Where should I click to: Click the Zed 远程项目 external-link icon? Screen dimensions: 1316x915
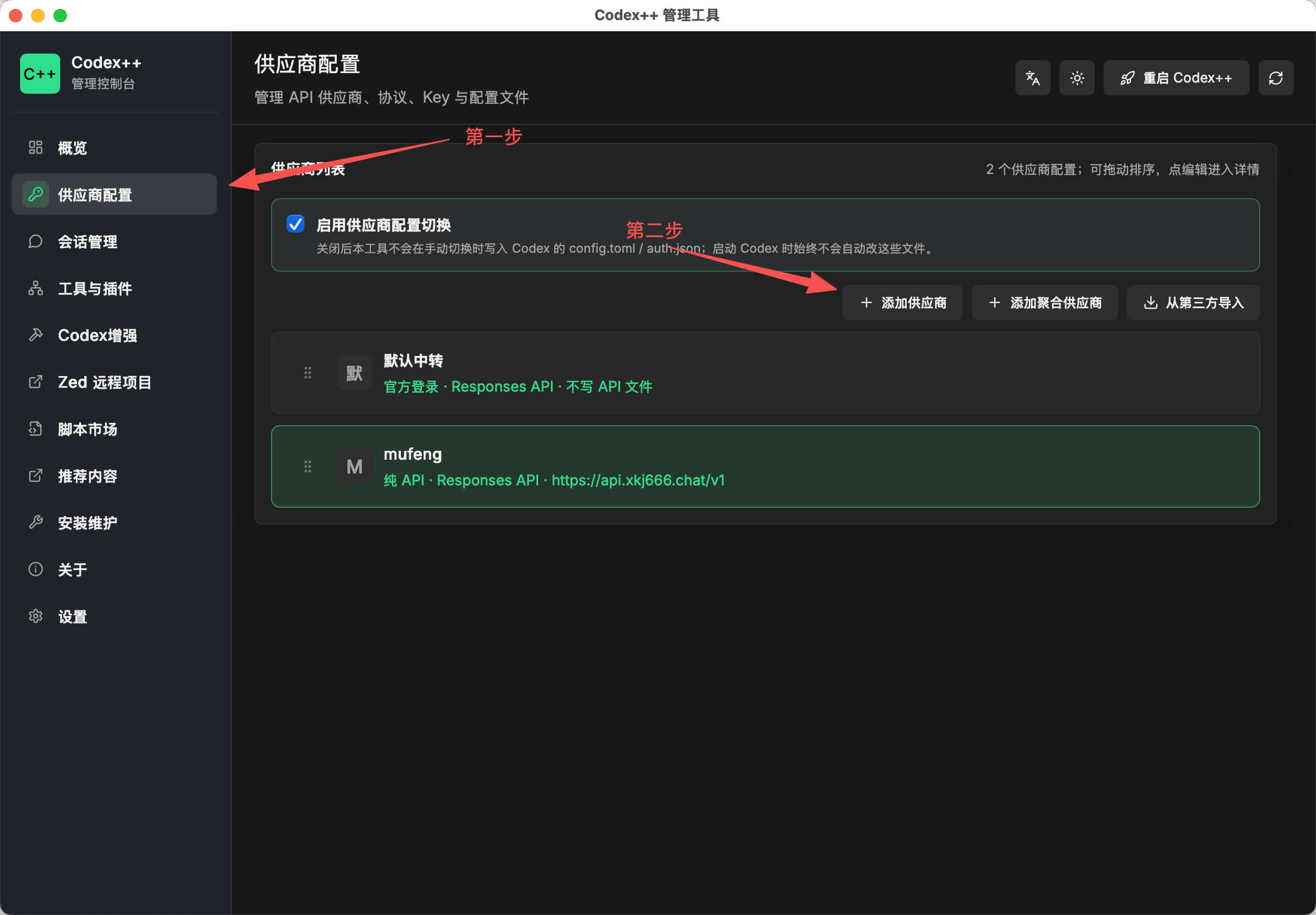(36, 382)
